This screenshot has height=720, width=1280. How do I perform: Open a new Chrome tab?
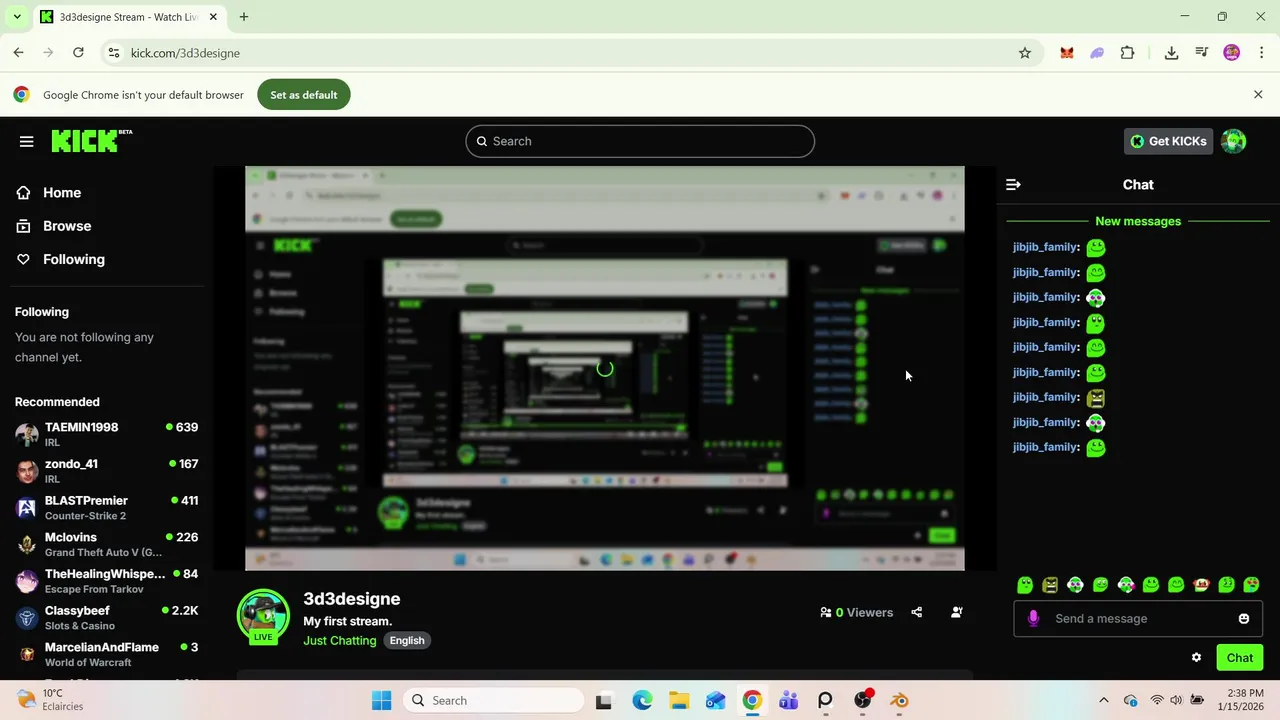click(x=244, y=17)
